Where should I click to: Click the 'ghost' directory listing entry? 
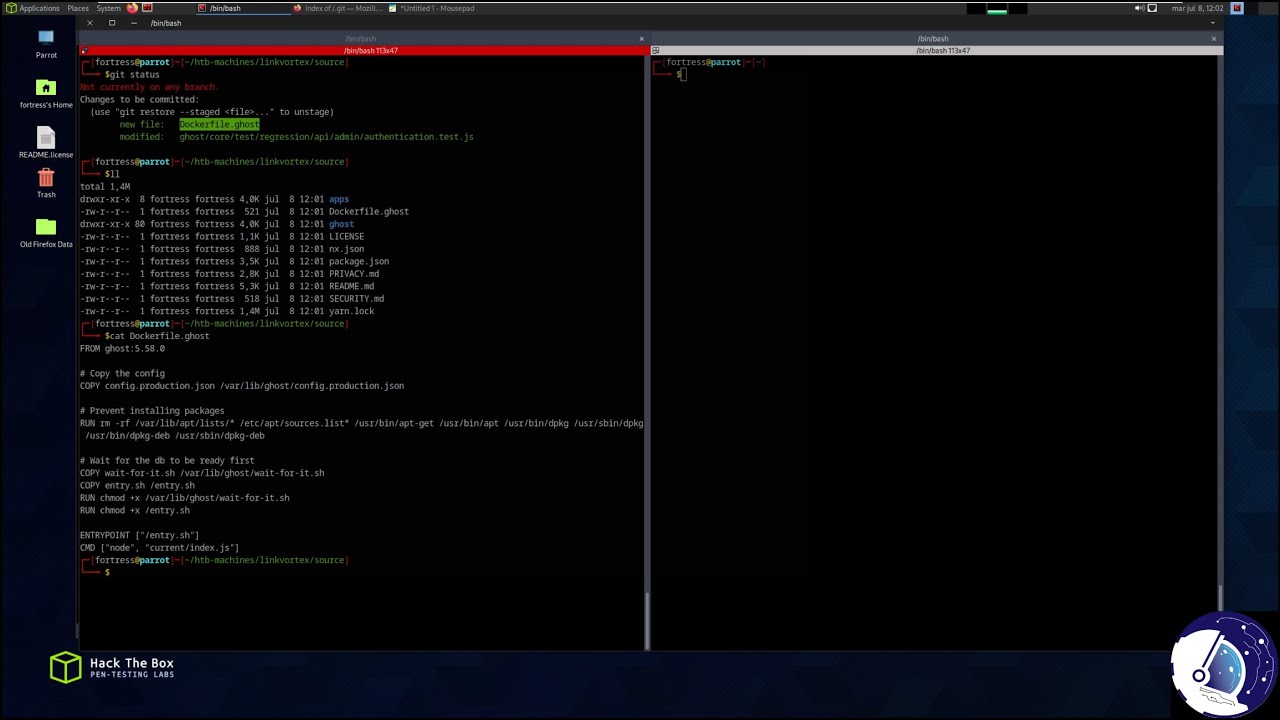coord(341,224)
